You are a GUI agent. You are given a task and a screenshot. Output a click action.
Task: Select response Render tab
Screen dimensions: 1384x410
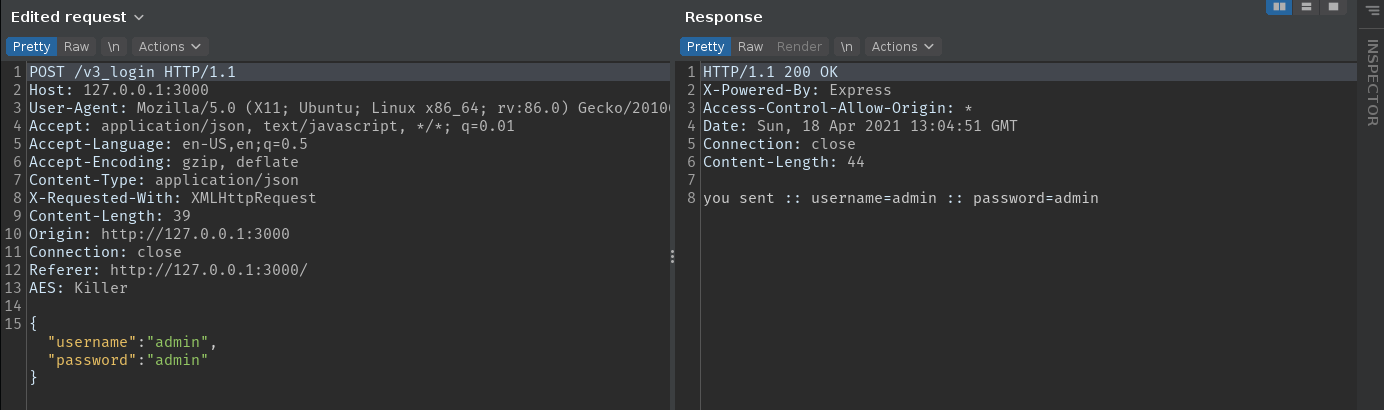799,47
